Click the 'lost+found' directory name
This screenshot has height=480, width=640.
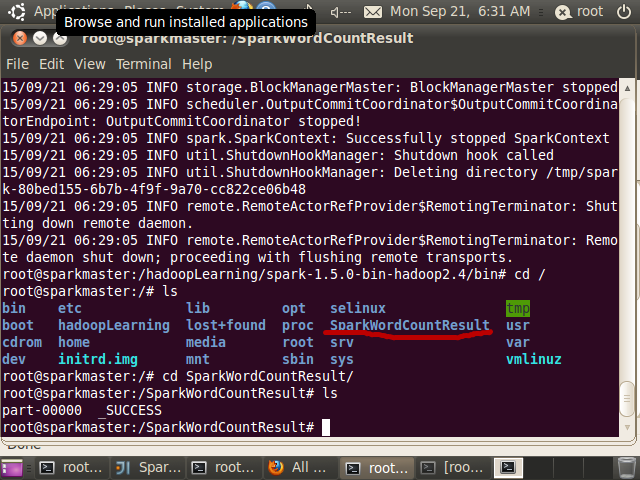pyautogui.click(x=226, y=325)
